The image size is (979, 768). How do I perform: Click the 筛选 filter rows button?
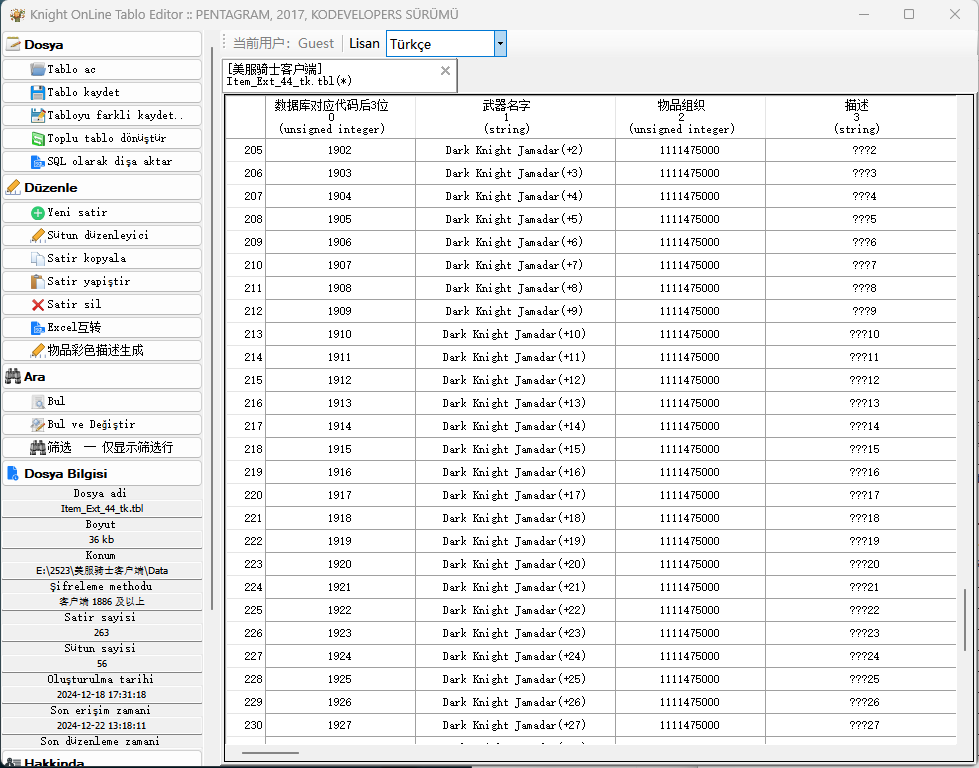(102, 448)
